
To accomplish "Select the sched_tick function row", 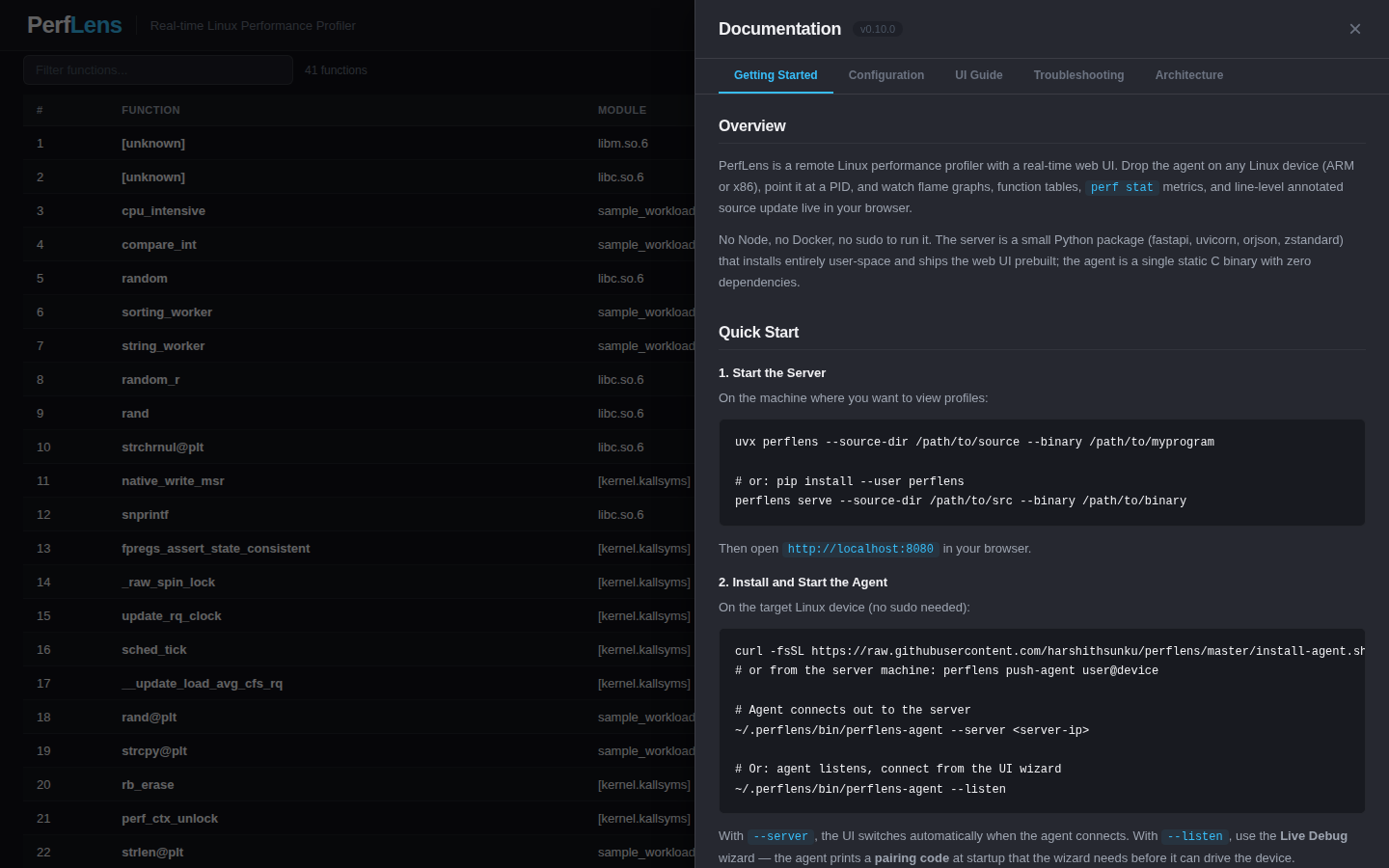I will tap(359, 650).
